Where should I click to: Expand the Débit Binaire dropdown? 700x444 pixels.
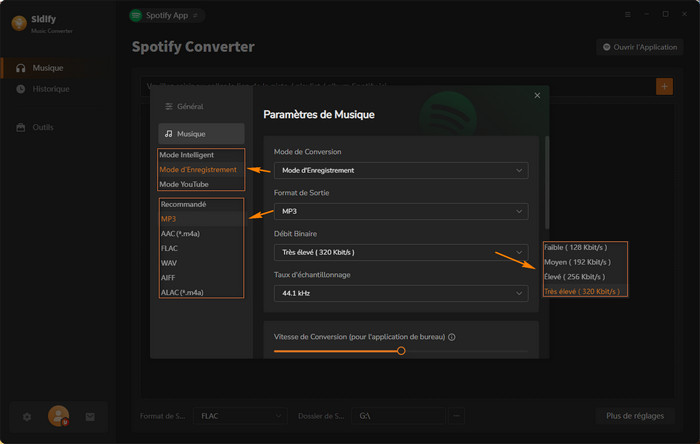(x=401, y=253)
